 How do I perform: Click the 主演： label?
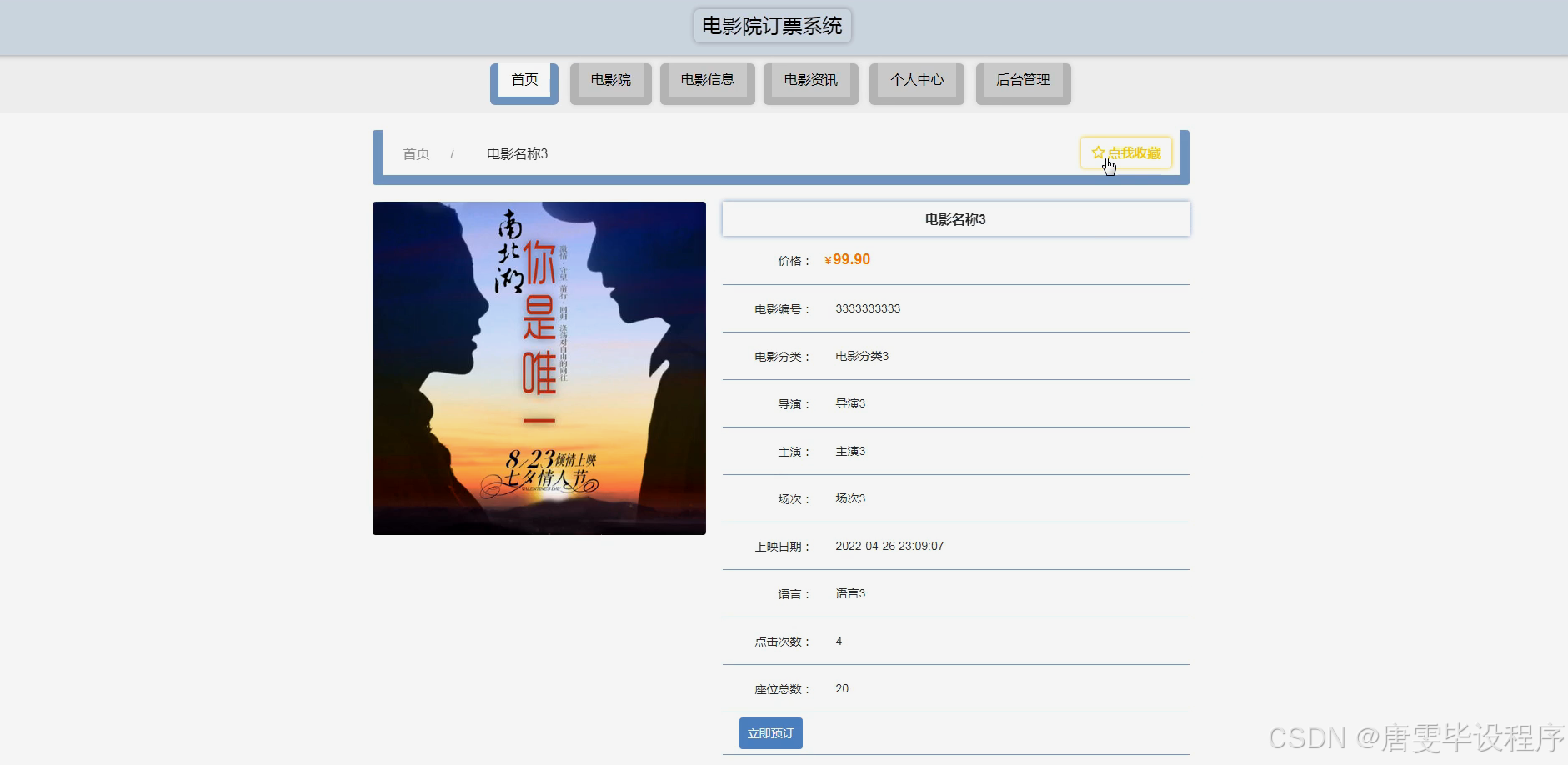click(x=794, y=452)
